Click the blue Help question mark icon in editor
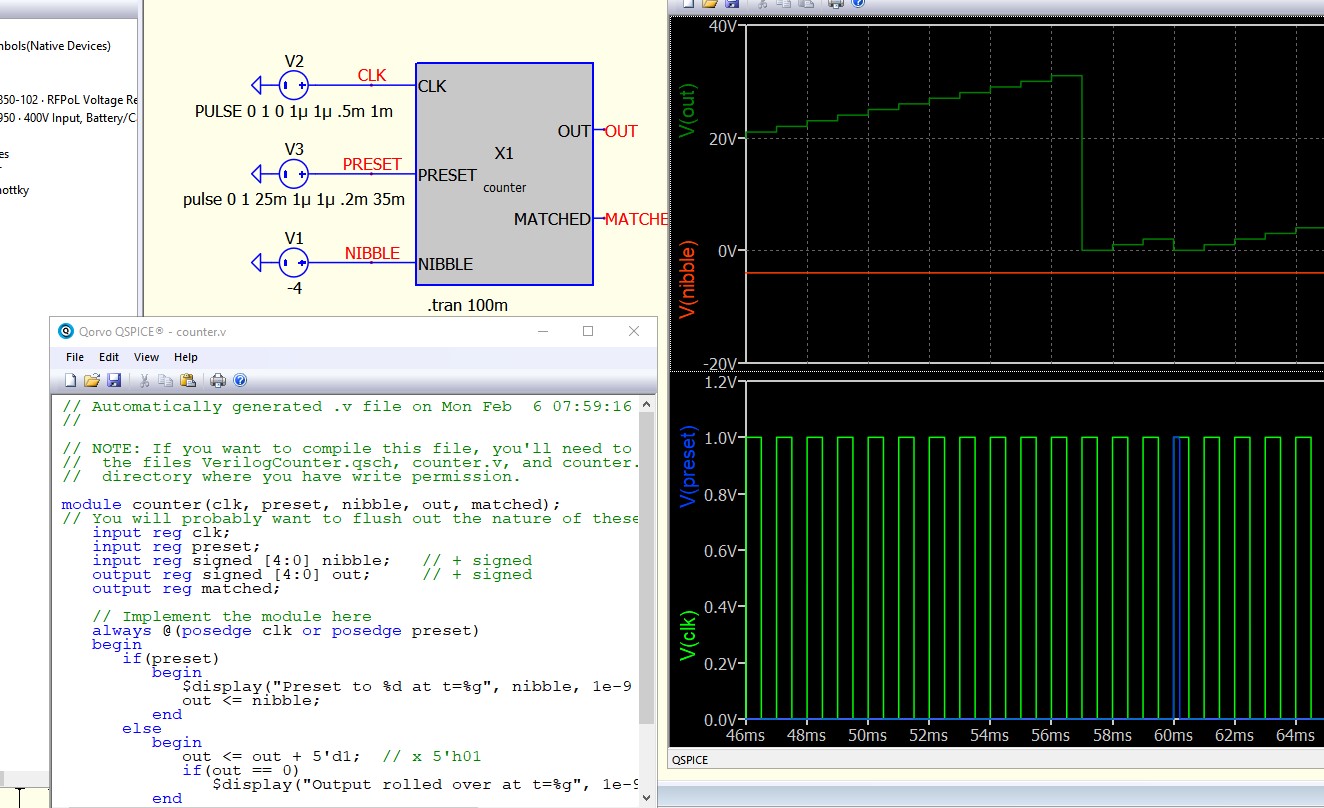 [x=240, y=380]
